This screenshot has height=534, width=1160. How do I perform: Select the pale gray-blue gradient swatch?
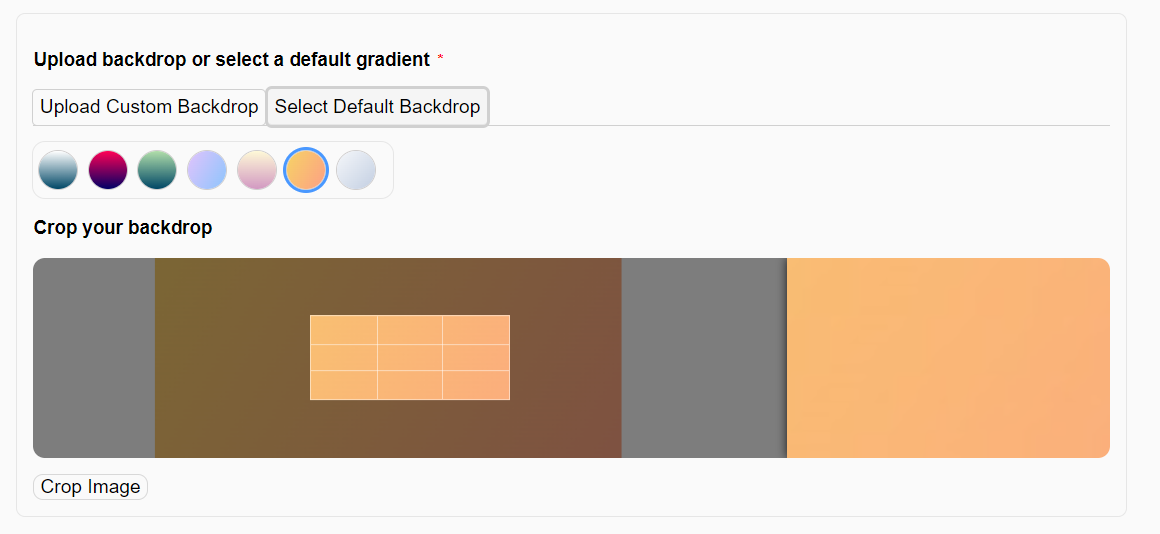[356, 170]
